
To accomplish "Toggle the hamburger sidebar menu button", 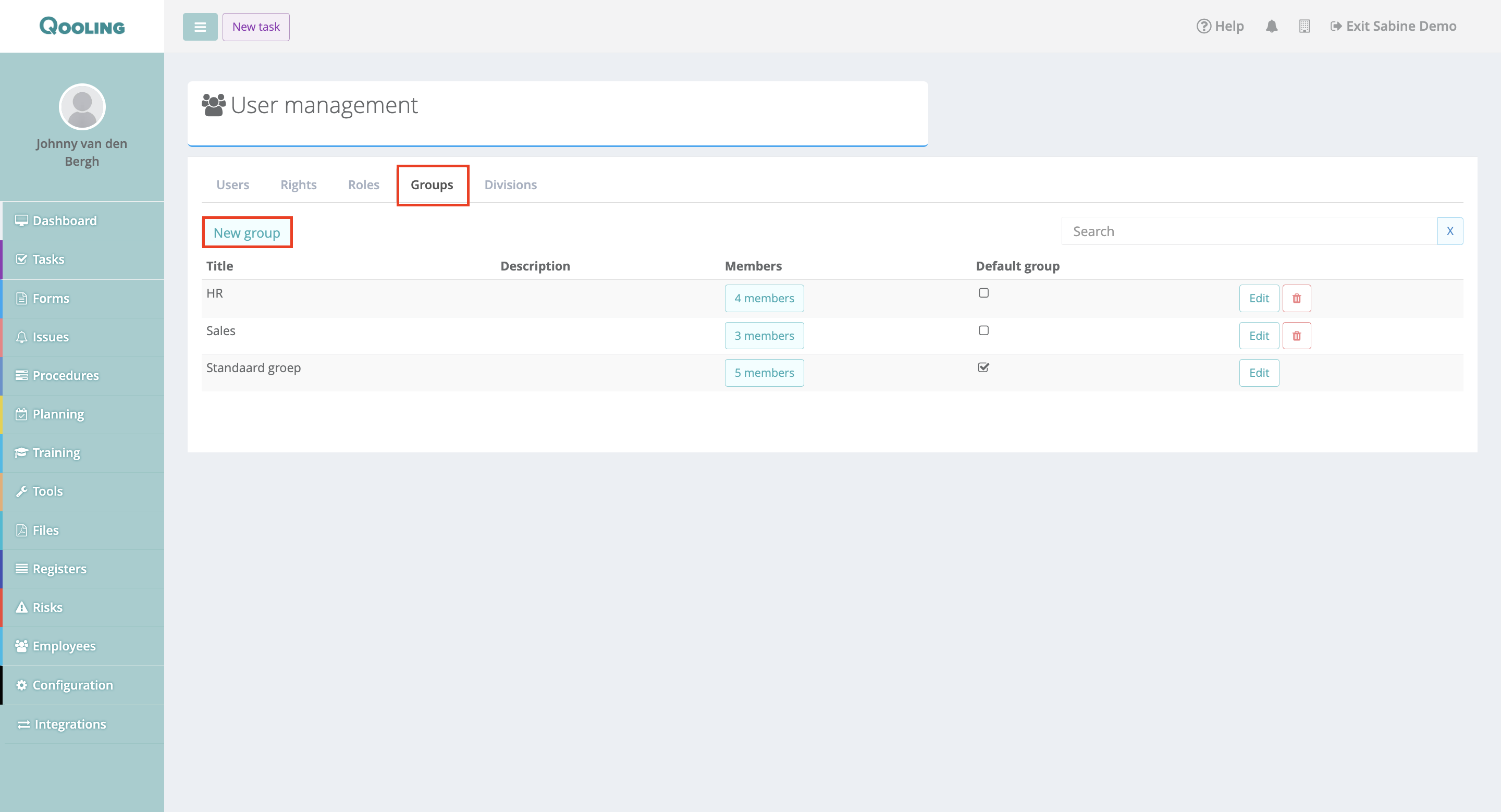I will coord(200,27).
